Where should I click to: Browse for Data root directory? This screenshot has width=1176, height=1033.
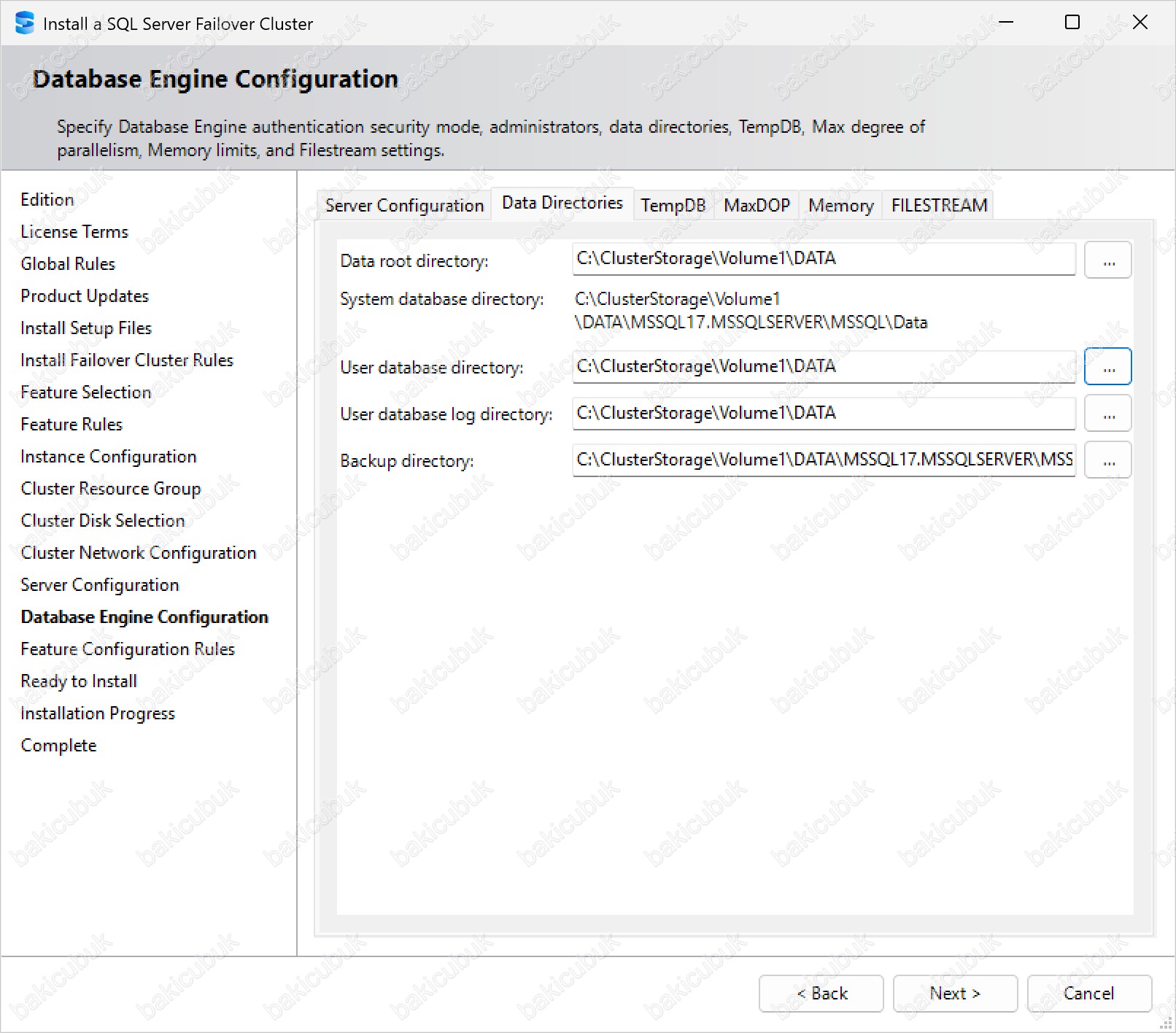click(1107, 260)
